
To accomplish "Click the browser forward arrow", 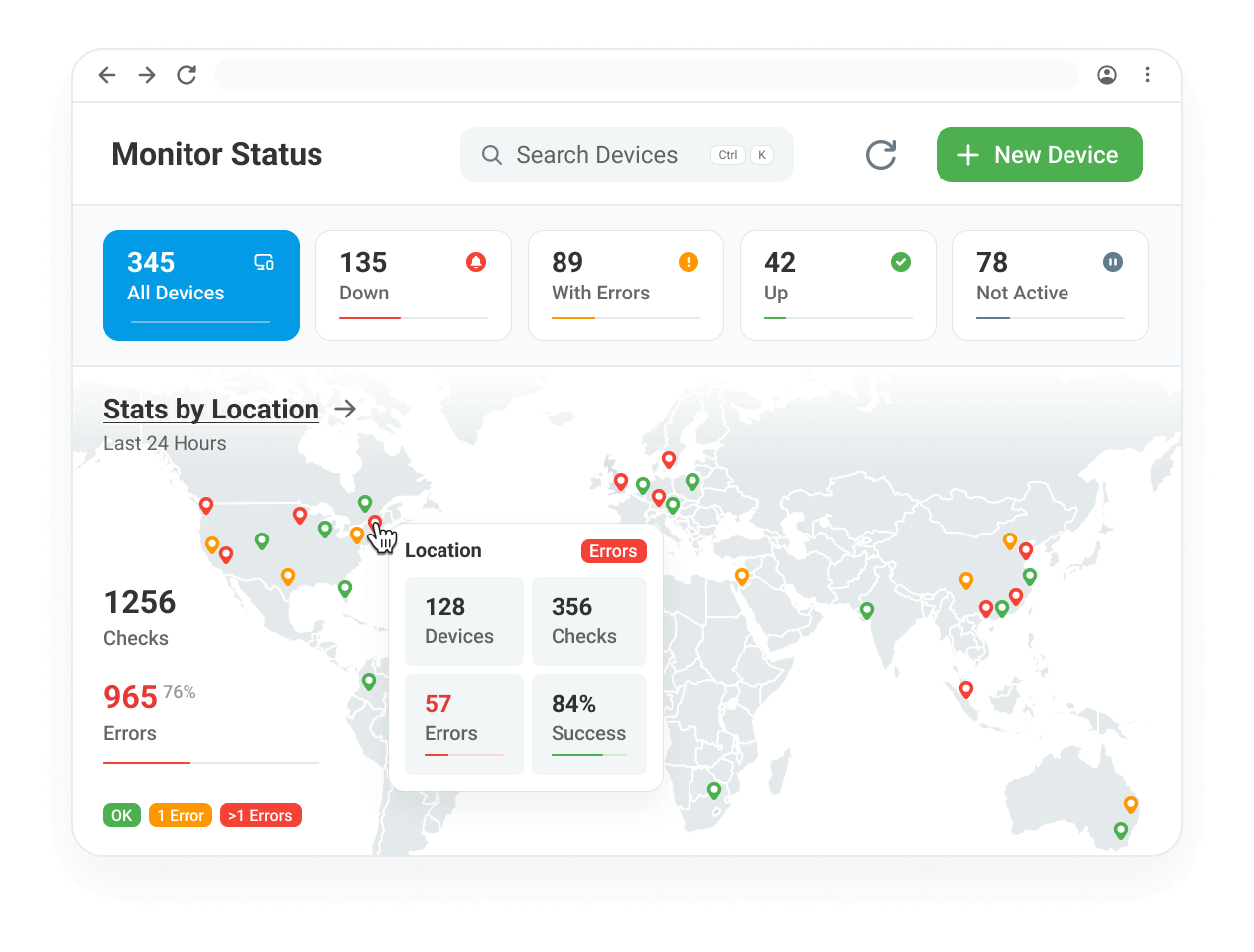I will (147, 75).
